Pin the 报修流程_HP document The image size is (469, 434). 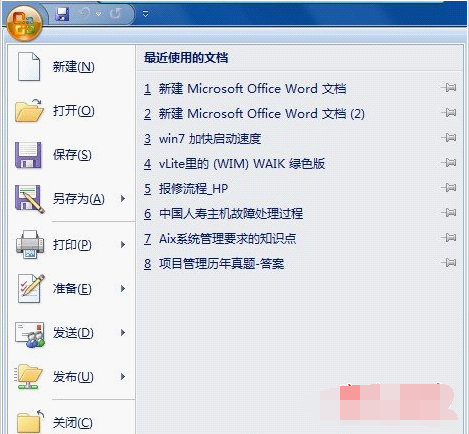(449, 188)
